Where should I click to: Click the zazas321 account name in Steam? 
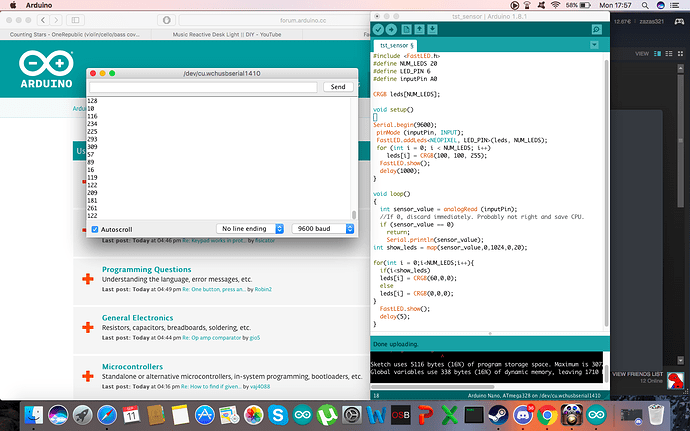coord(651,21)
